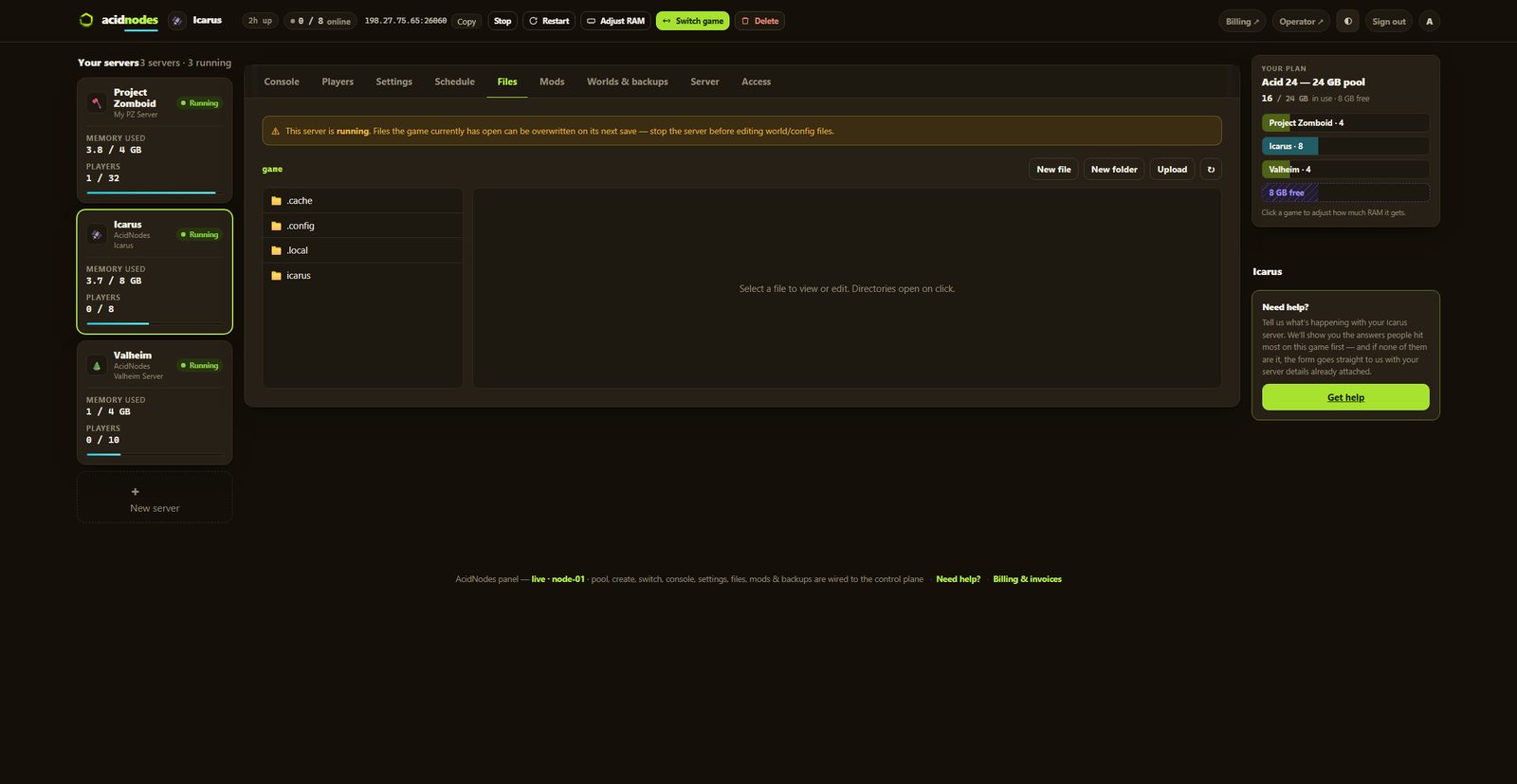Stop the Icarus server
The height and width of the screenshot is (784, 1517).
point(503,21)
